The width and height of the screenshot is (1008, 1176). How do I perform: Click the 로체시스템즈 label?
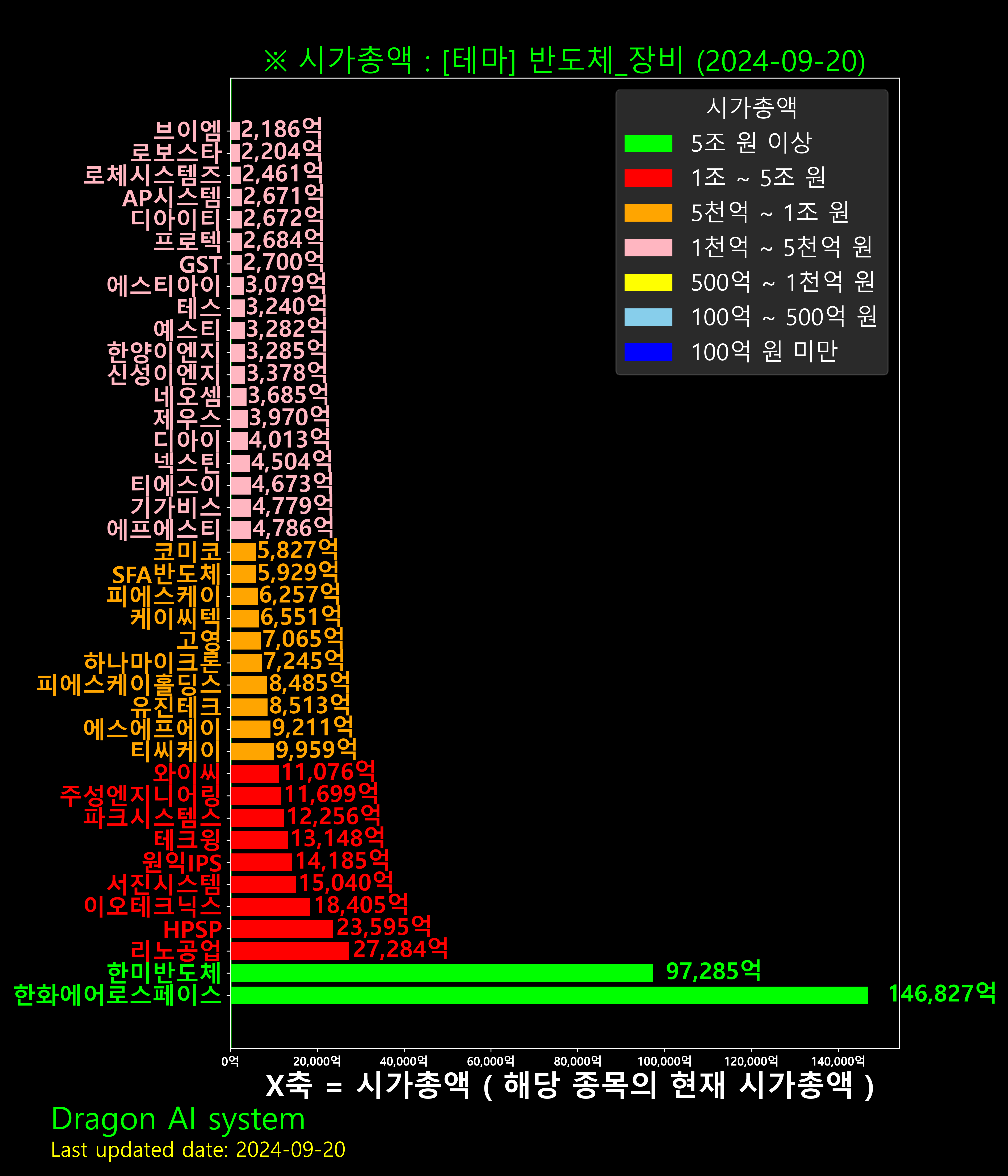coord(152,175)
